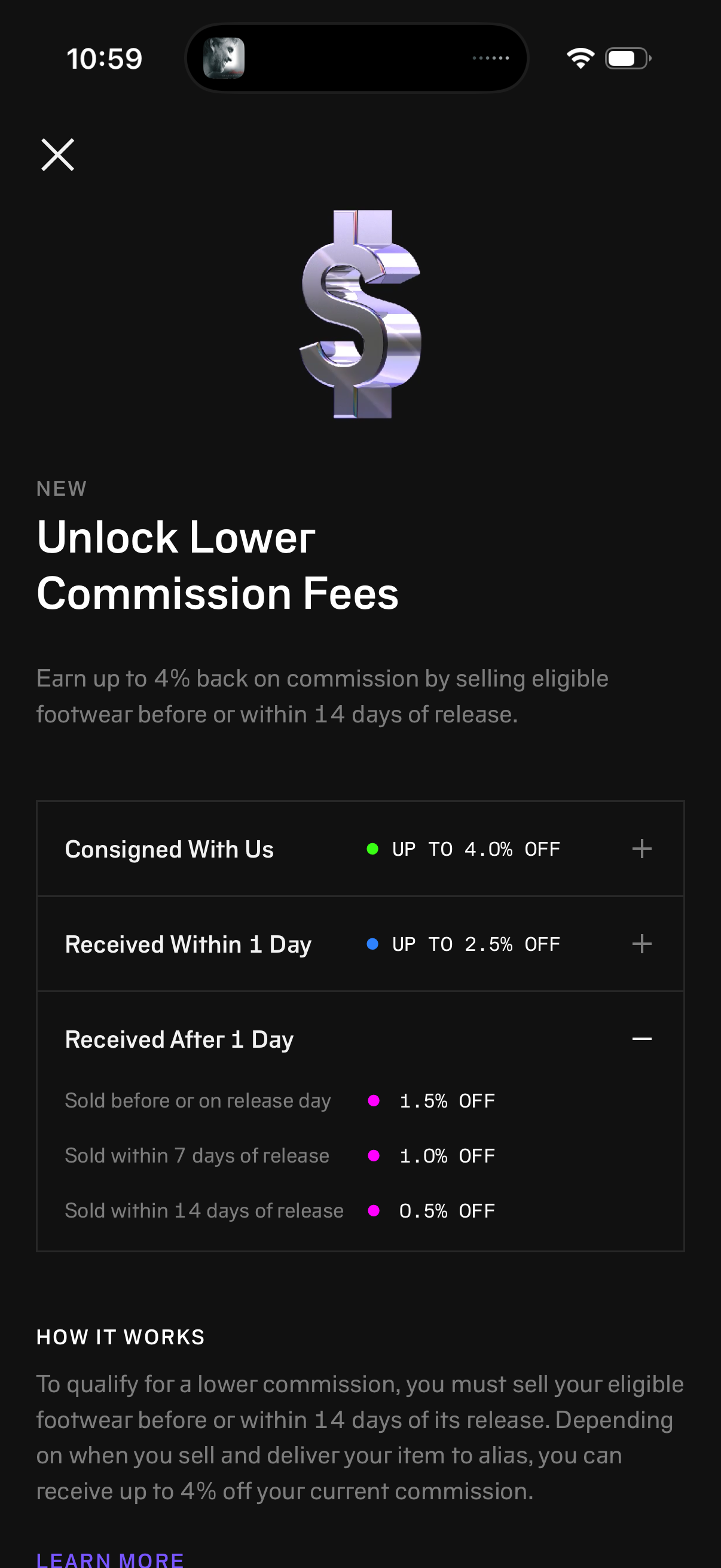721x1568 pixels.
Task: Tap the magenta dot beside 1.5% off
Action: pos(374,1100)
